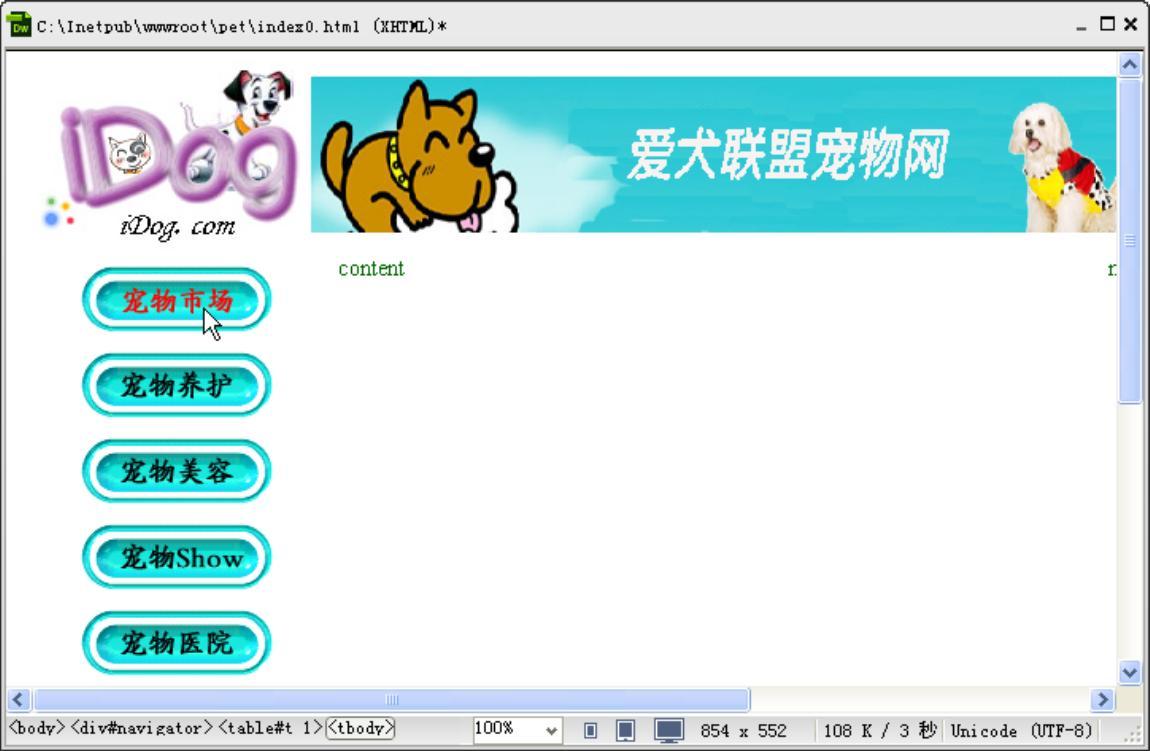
Task: Switch to tablet size view icon
Action: pyautogui.click(x=626, y=730)
